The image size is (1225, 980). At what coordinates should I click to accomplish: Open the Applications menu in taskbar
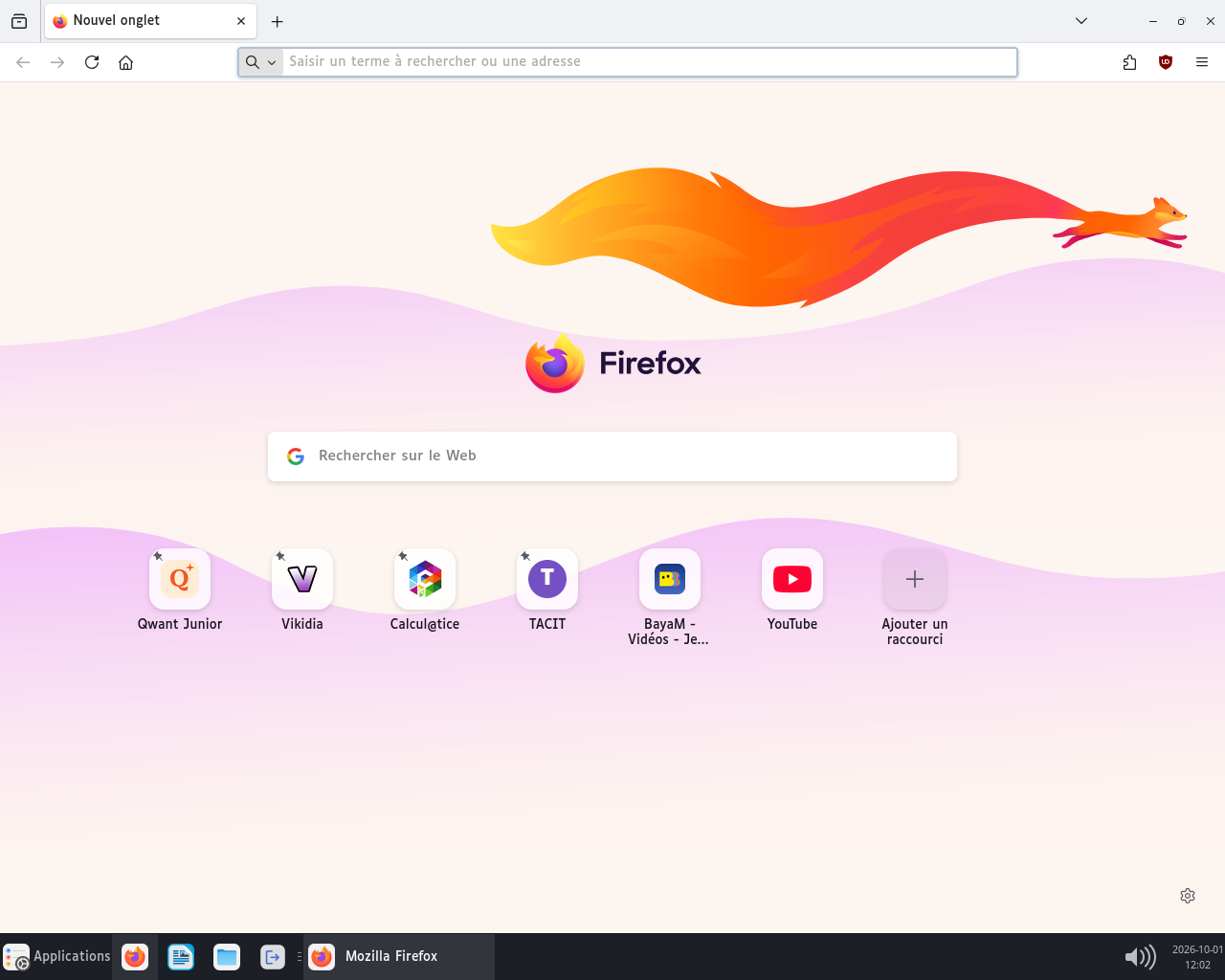56,956
